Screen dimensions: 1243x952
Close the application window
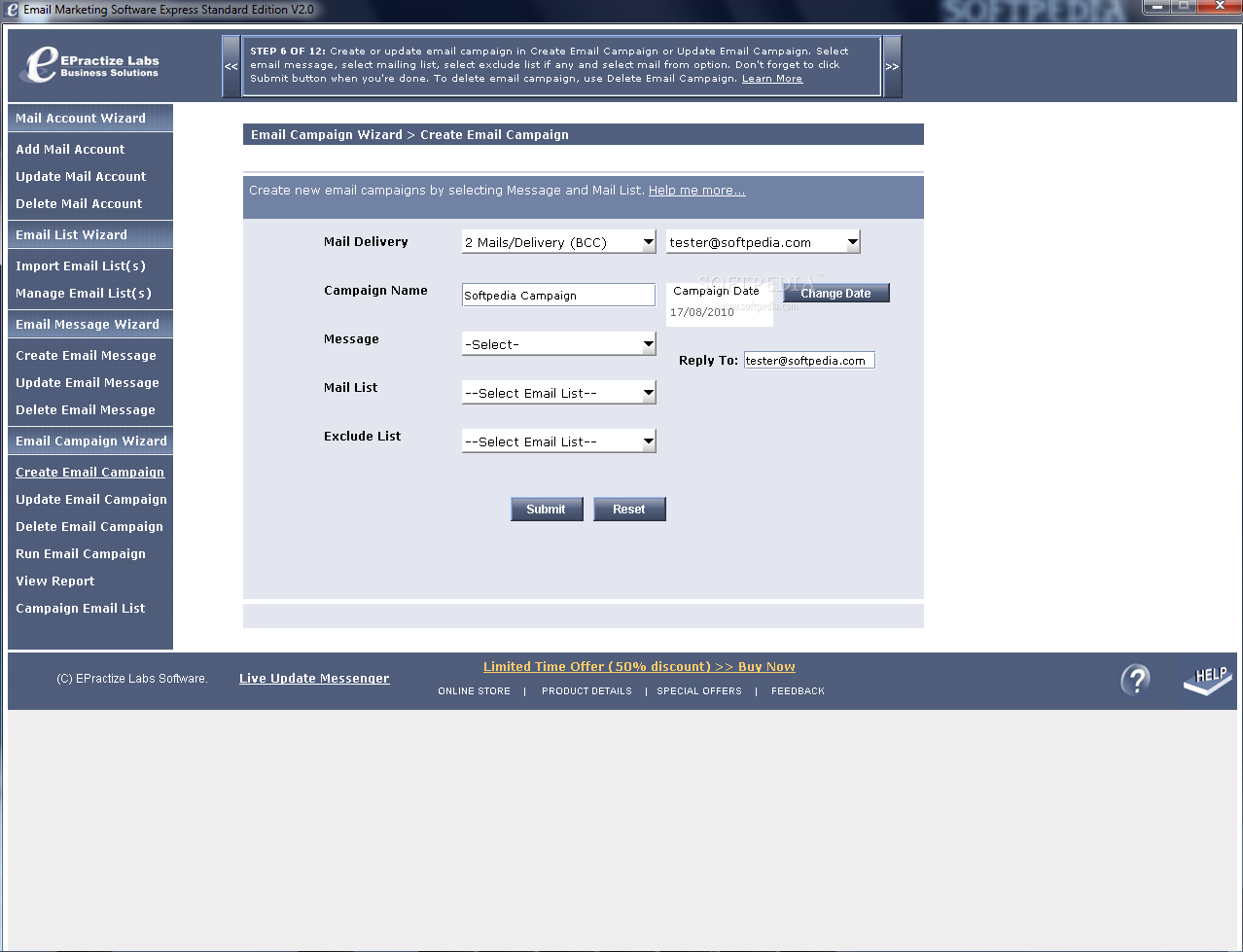coord(1219,7)
